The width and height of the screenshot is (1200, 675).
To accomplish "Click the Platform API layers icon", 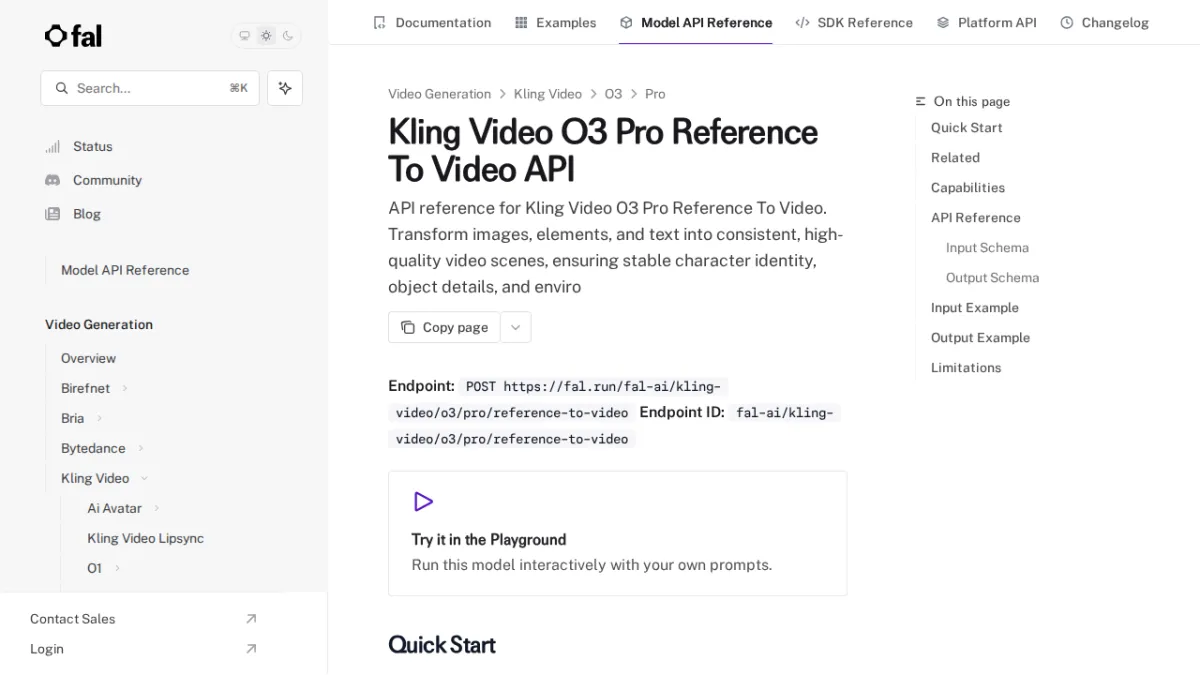I will click(x=943, y=22).
